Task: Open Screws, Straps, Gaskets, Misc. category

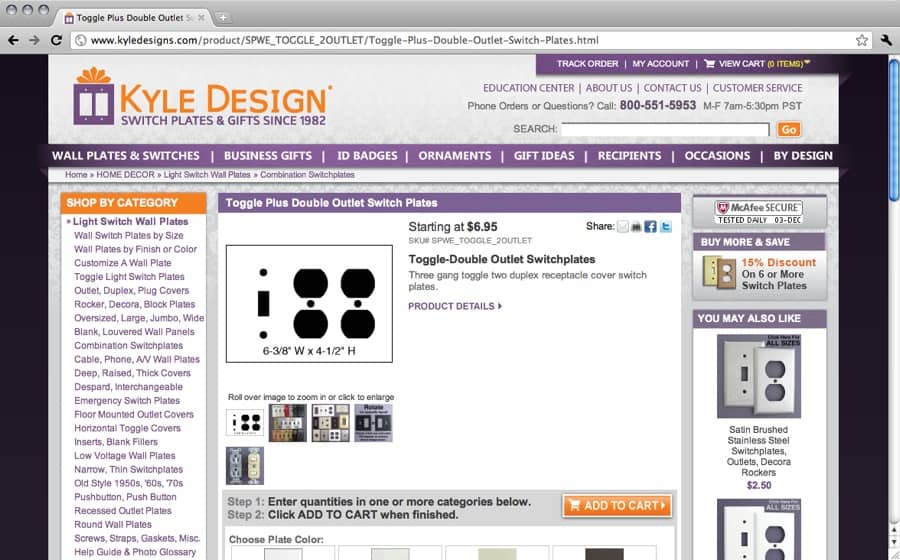Action: [137, 538]
